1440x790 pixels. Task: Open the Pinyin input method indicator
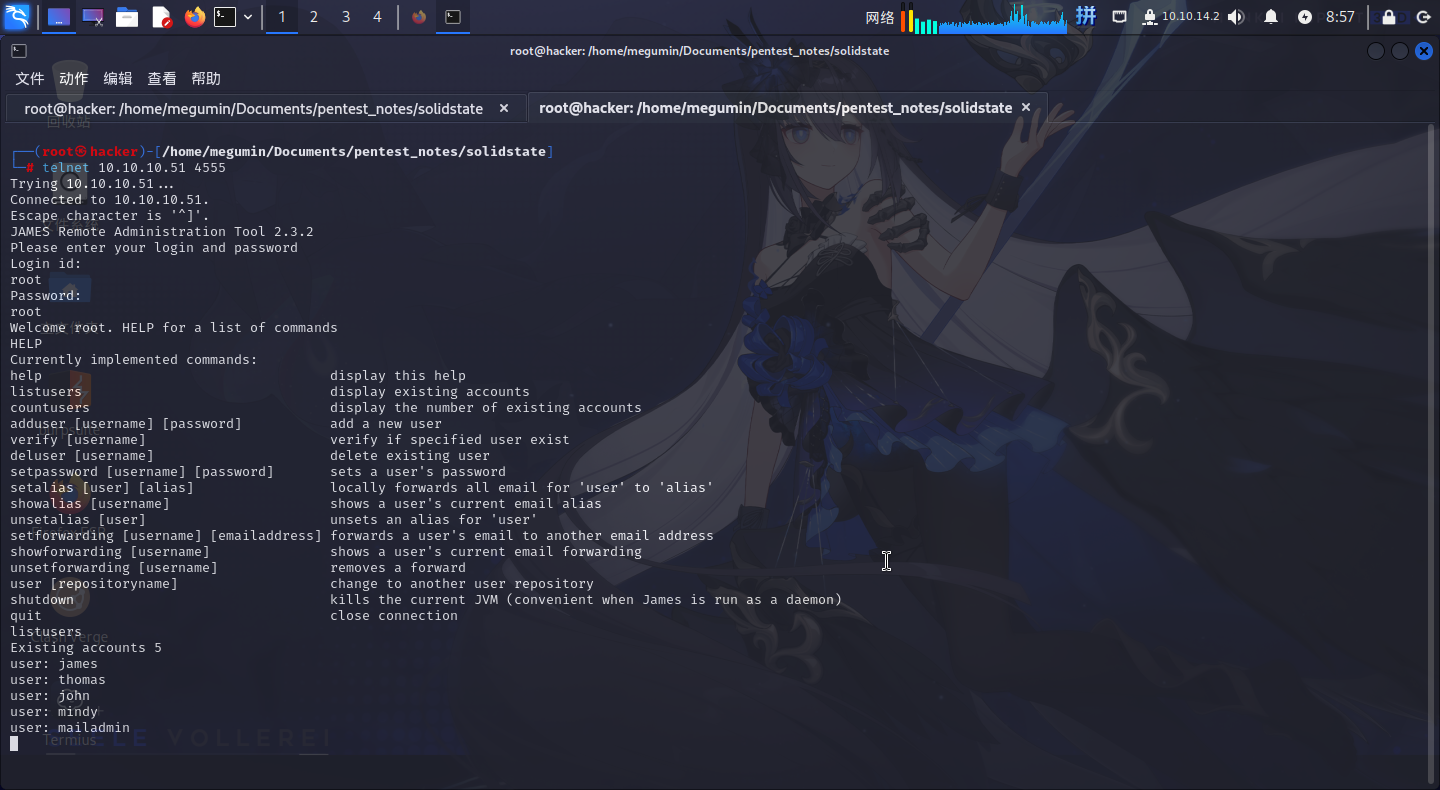tap(1086, 16)
